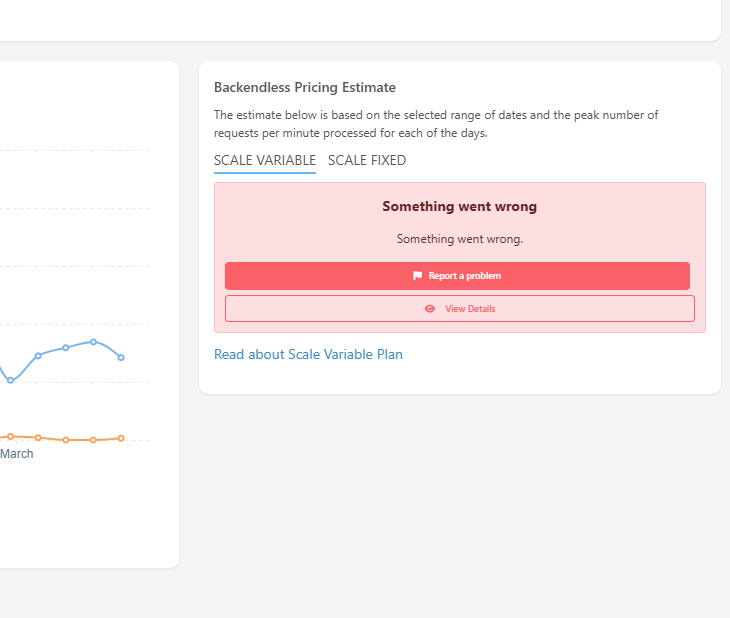Open the View Details outlined button
The width and height of the screenshot is (730, 618).
(460, 309)
